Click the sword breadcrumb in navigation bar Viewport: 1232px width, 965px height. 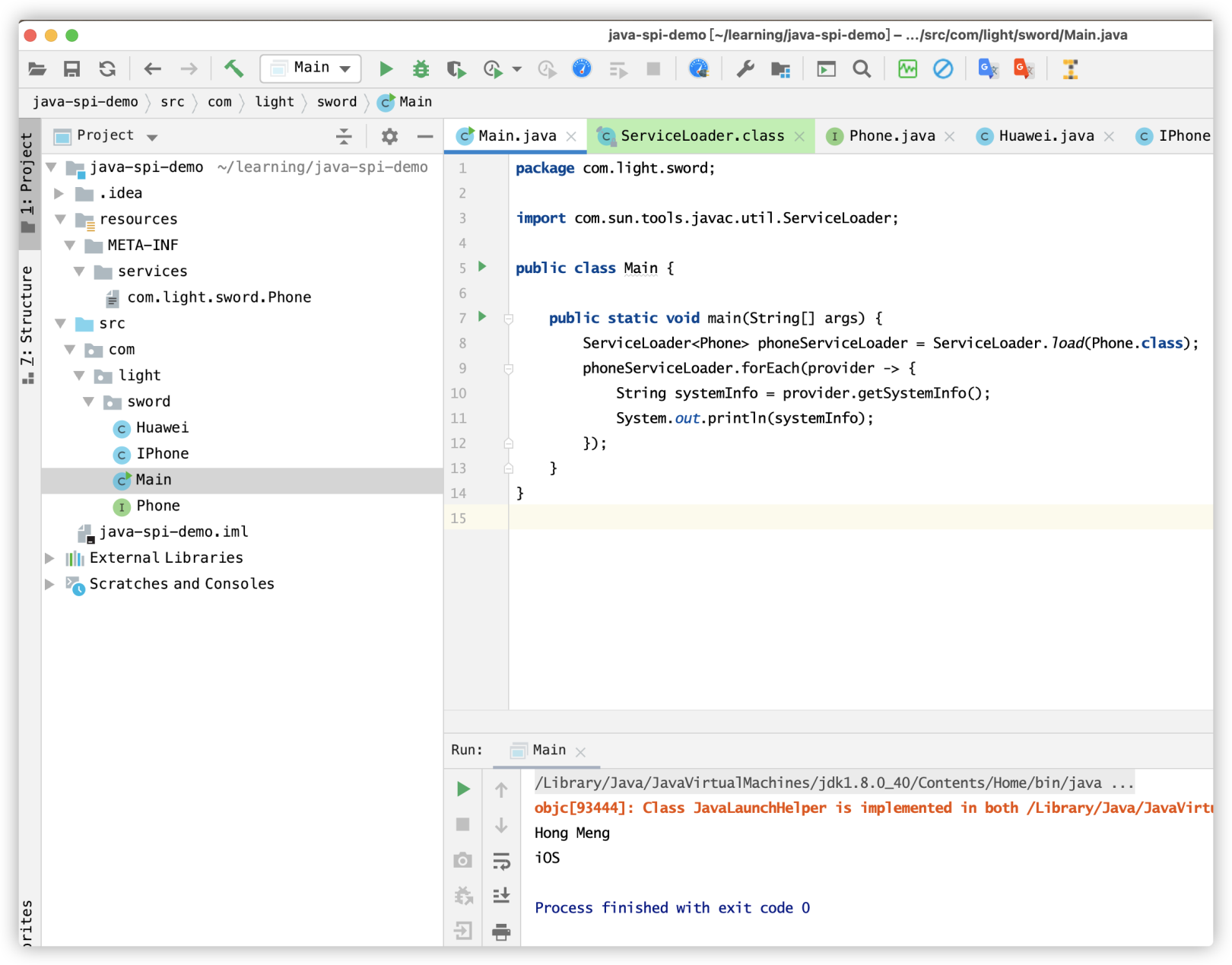point(336,102)
